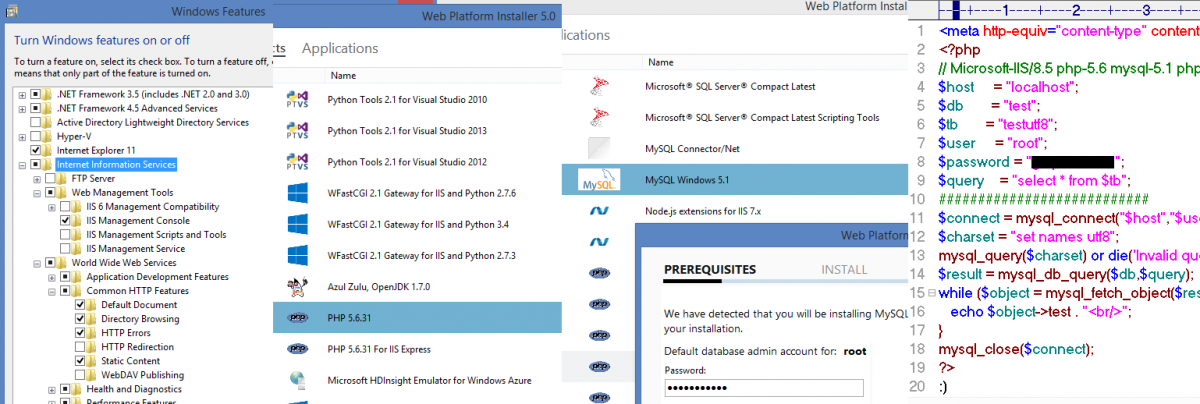Expand the Hyper-V tree node

tap(22, 136)
